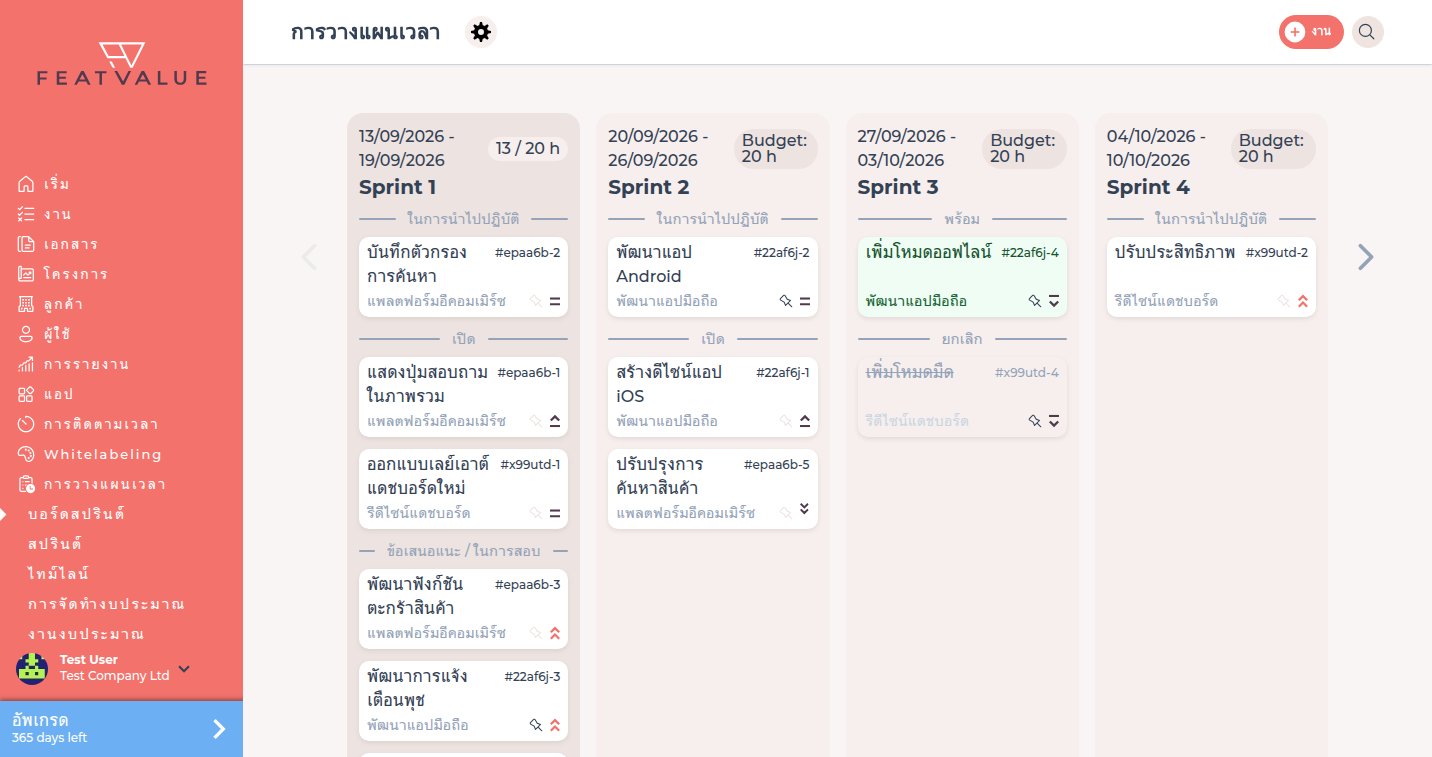Click the home icon beside เริ่ม
Screen dimensions: 1432x757
pos(26,184)
